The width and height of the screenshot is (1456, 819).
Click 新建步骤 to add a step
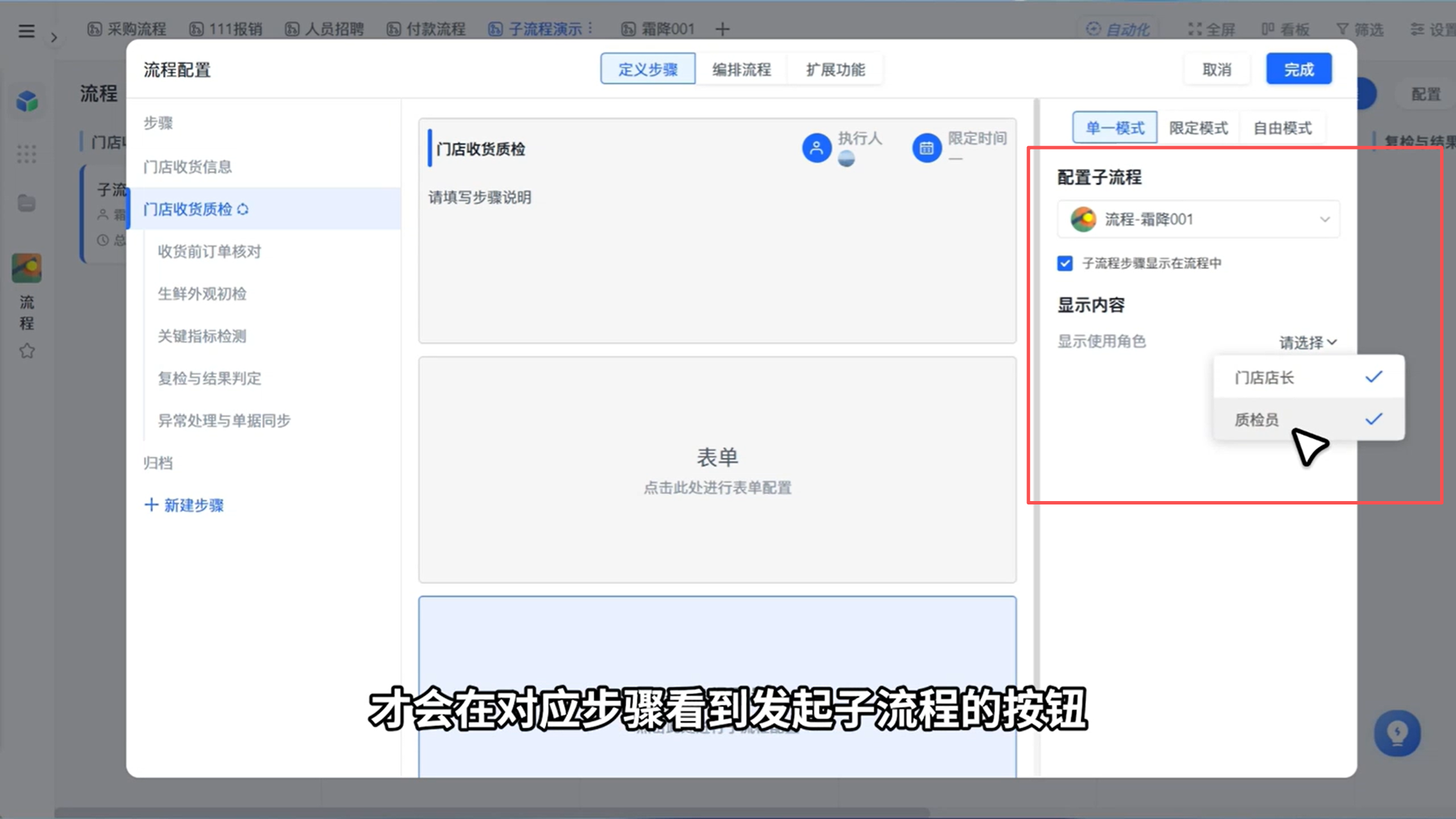pyautogui.click(x=184, y=505)
